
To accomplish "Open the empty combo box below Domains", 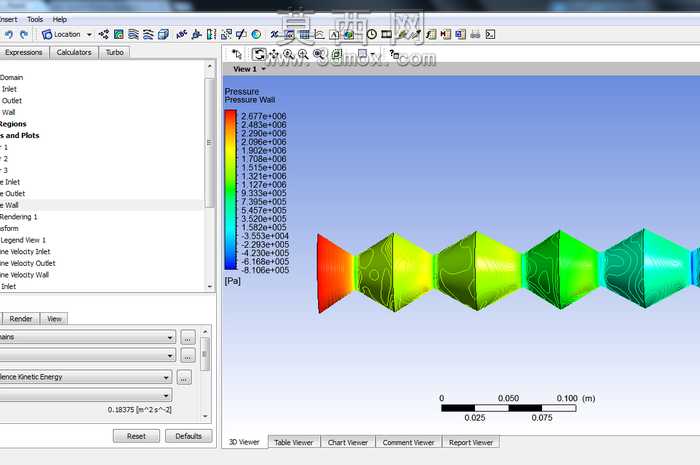I will point(87,356).
